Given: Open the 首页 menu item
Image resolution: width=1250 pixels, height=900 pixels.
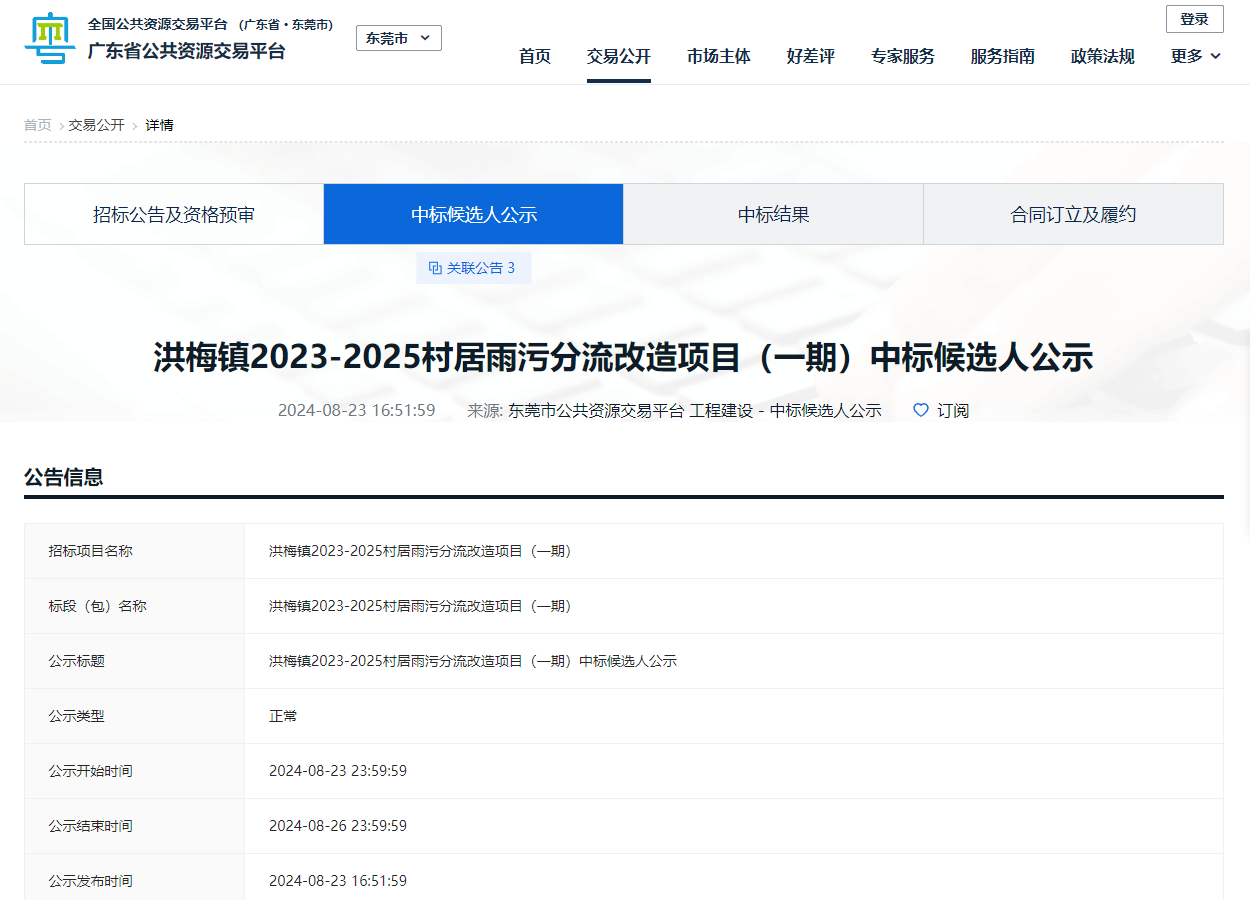Looking at the screenshot, I should point(534,57).
